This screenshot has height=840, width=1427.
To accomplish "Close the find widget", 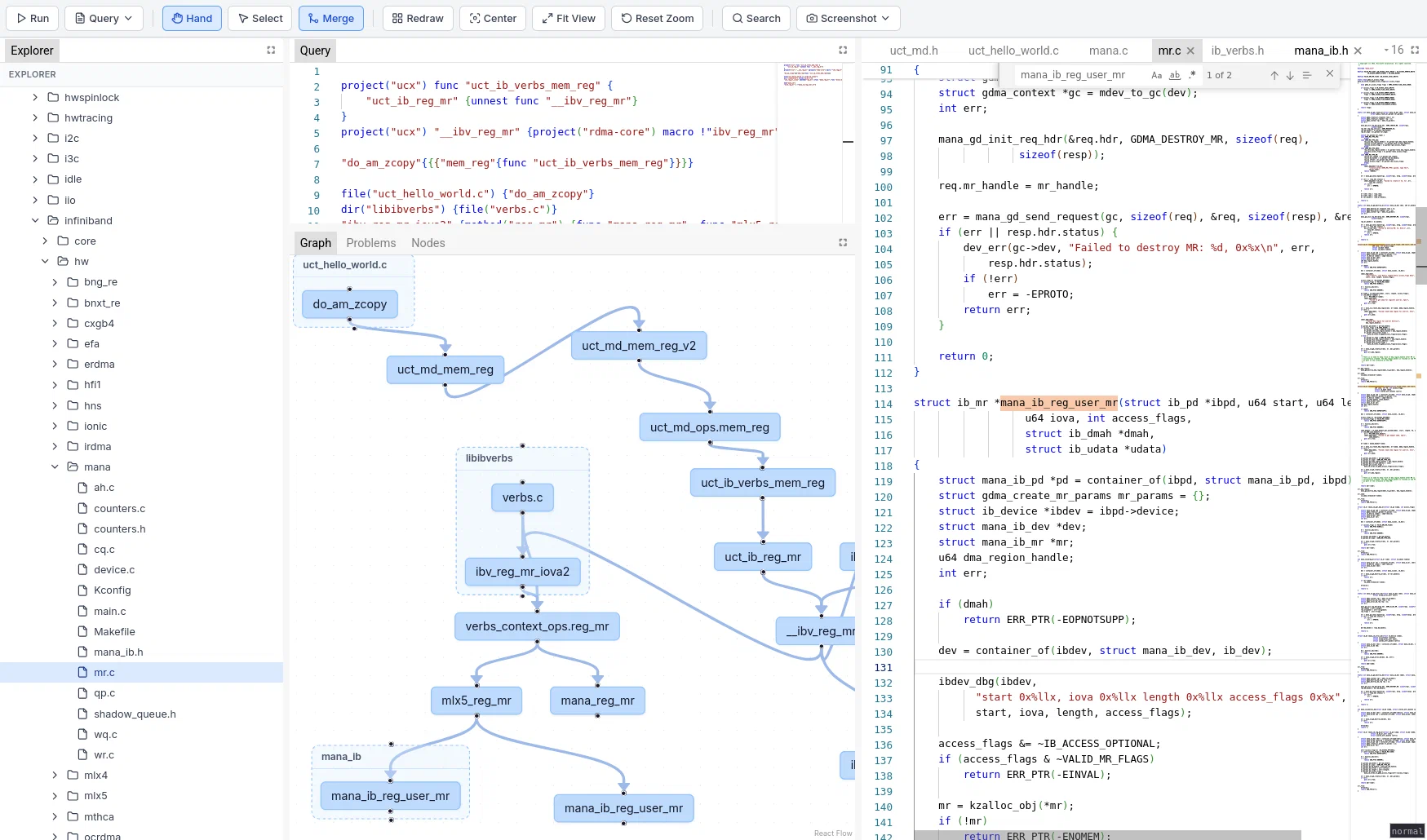I will pos(1330,74).
